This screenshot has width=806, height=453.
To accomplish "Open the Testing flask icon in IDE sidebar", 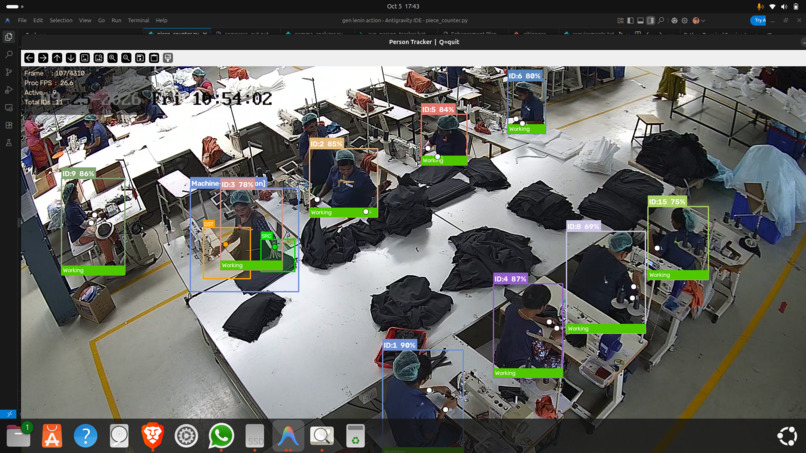I will point(9,143).
